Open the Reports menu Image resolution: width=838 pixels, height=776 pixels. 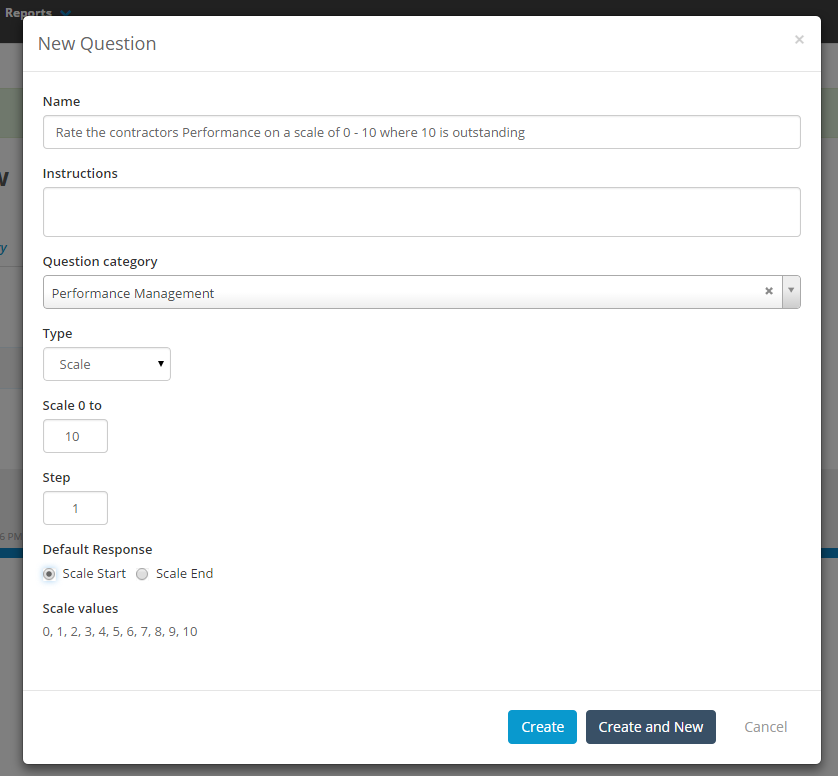point(30,12)
